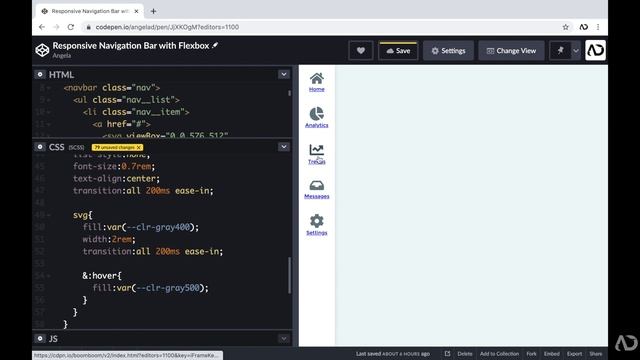Viewport: 640px width, 360px height.
Task: Click the author name Angela
Action: [x=62, y=56]
